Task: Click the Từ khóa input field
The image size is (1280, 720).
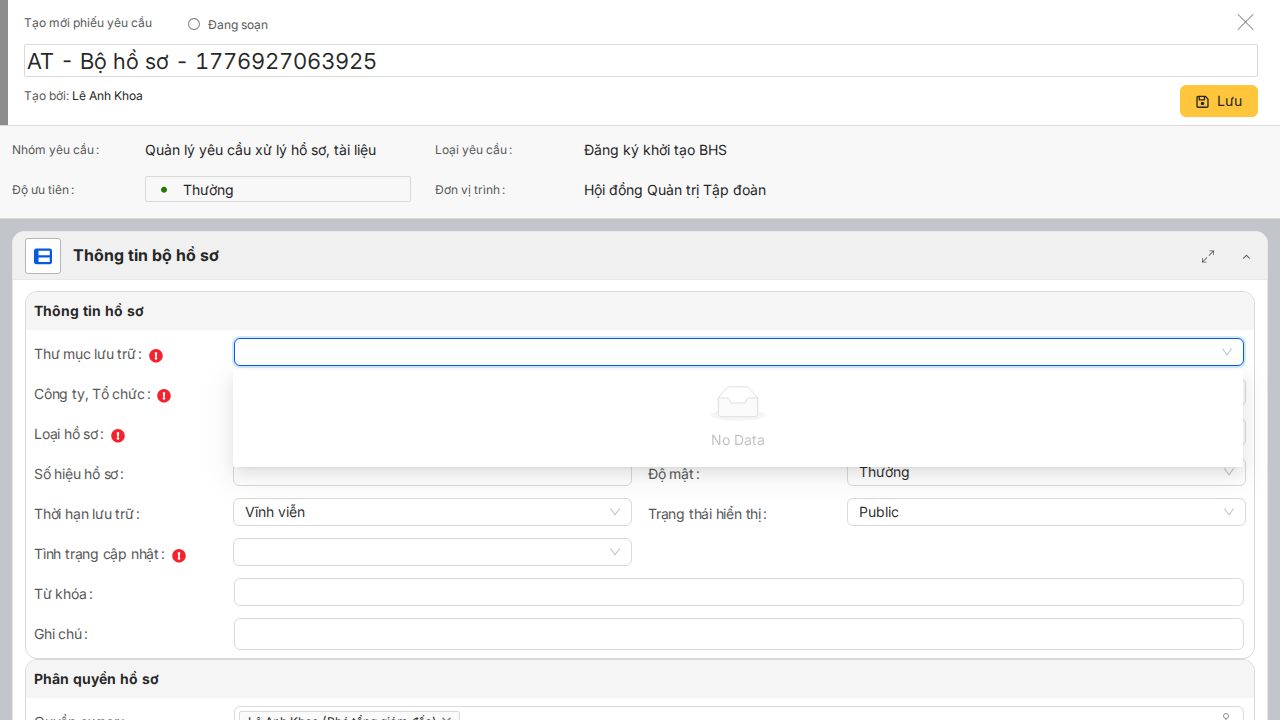Action: [738, 592]
